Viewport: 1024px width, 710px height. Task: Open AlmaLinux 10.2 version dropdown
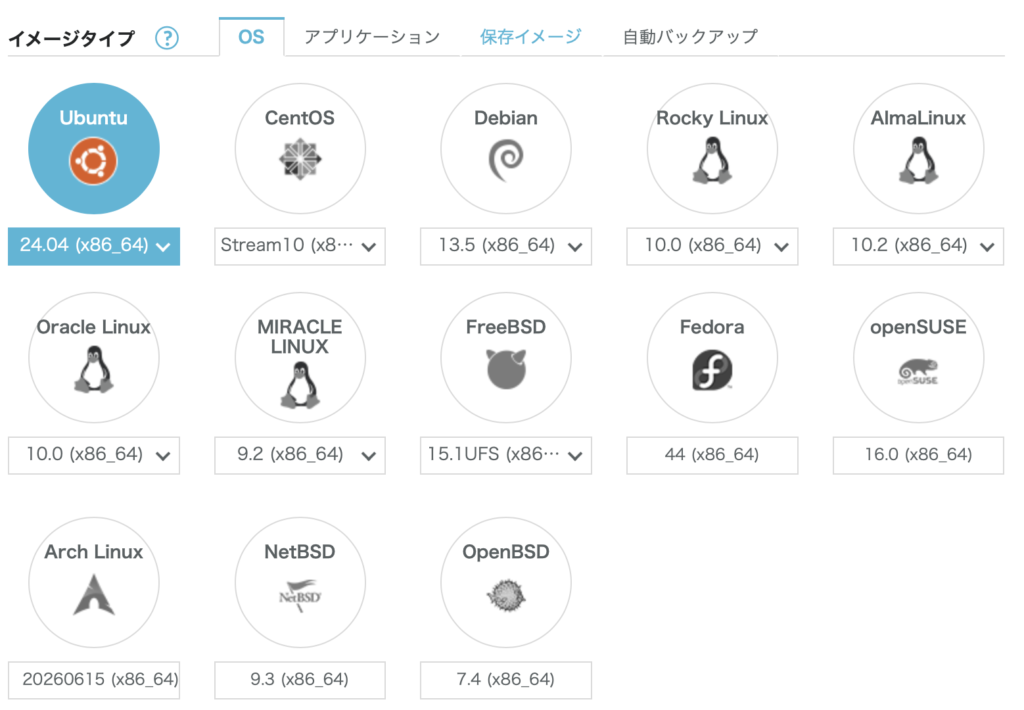(x=918, y=246)
